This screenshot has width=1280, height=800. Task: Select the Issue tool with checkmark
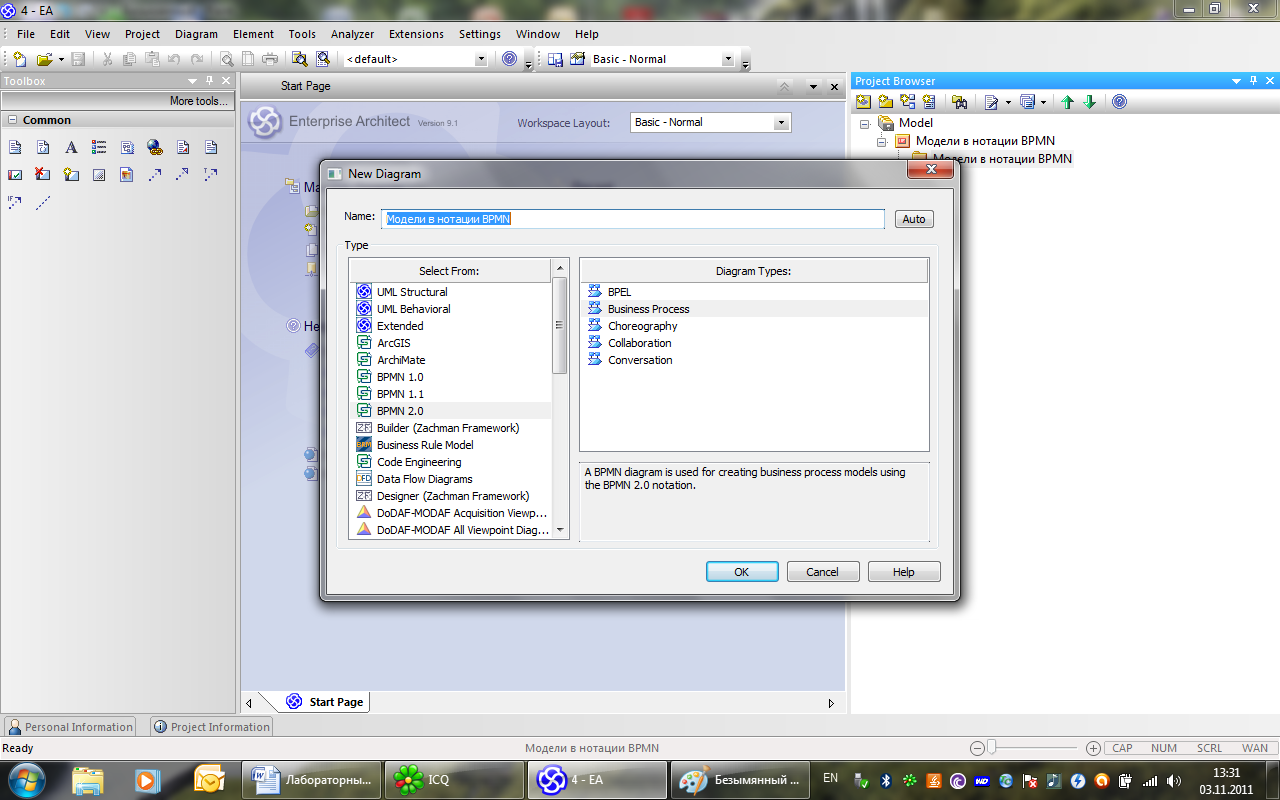[15, 174]
